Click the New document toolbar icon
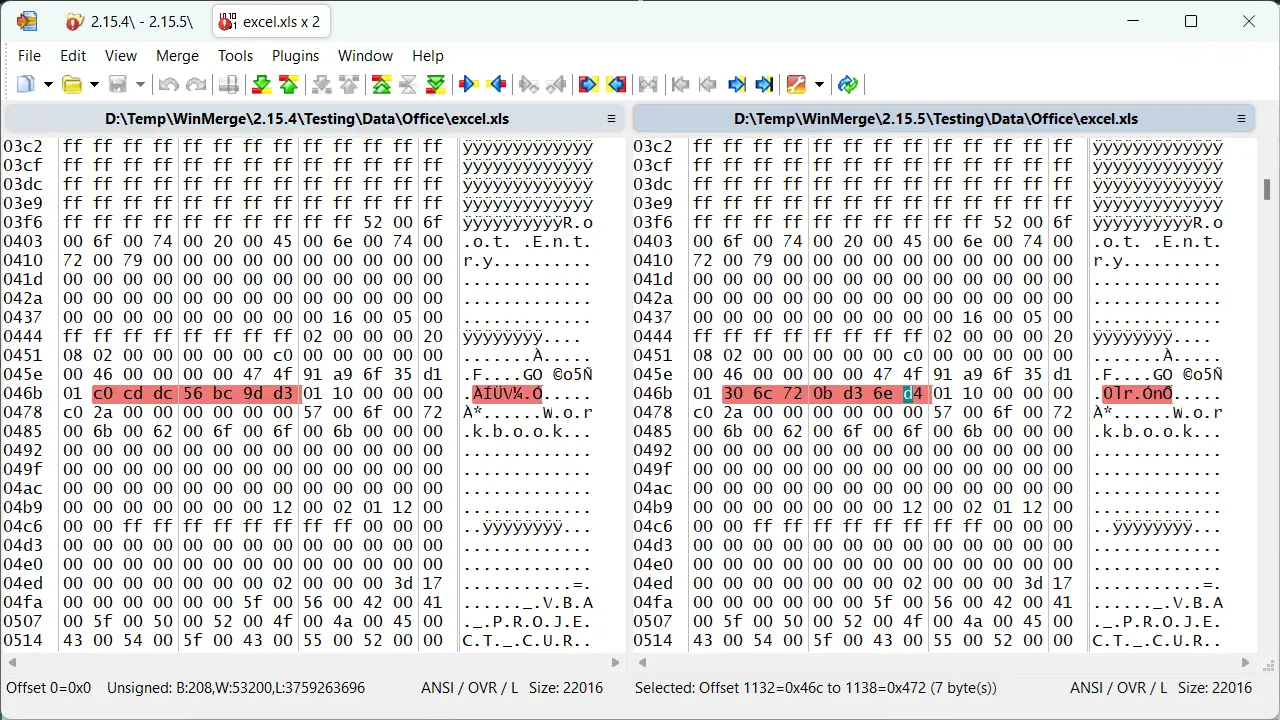Image resolution: width=1280 pixels, height=720 pixels. coord(26,85)
